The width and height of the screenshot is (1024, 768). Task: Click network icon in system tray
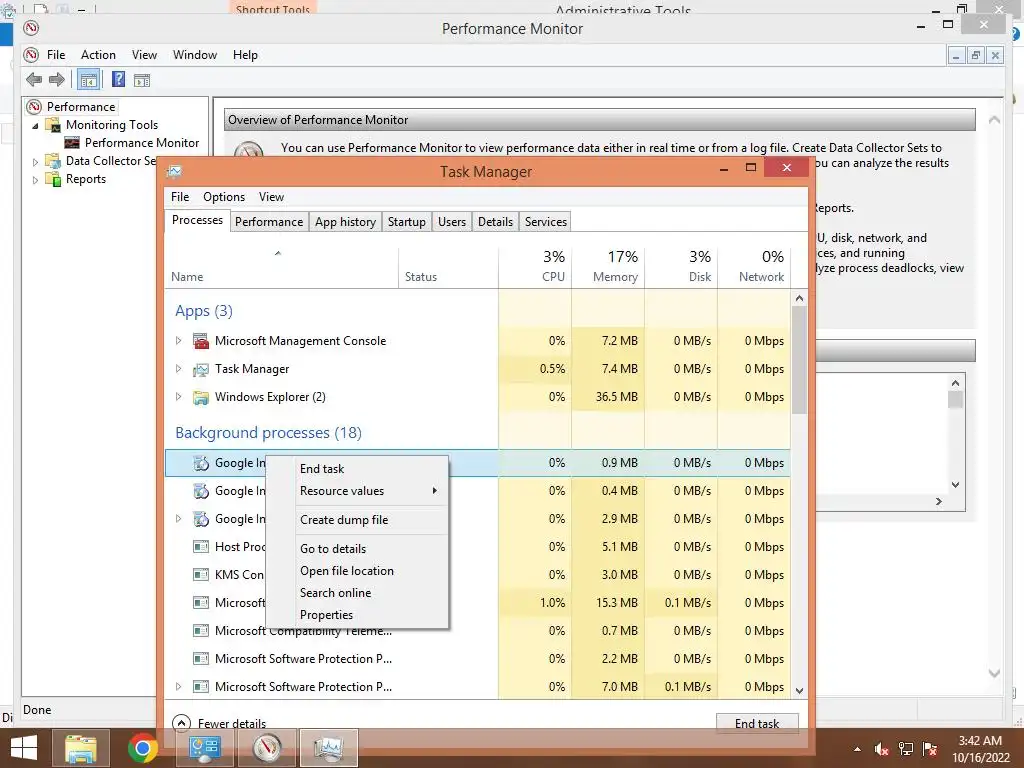[x=906, y=749]
